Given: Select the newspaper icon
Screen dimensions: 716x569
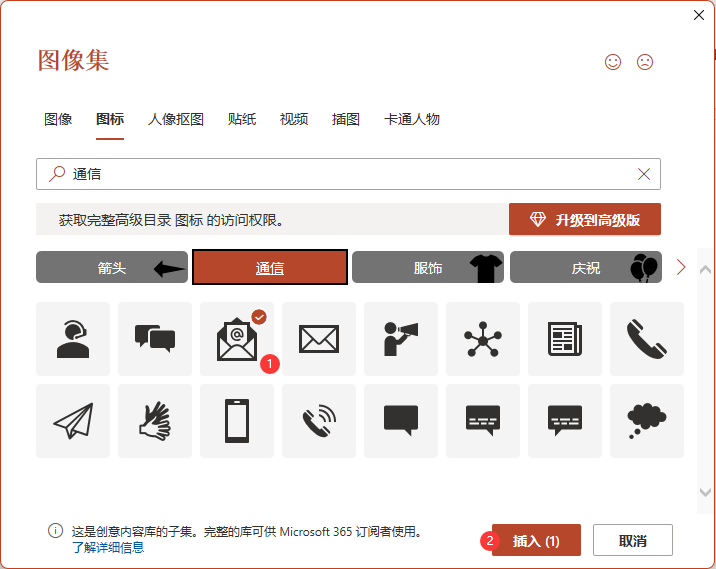Looking at the screenshot, I should [x=565, y=339].
